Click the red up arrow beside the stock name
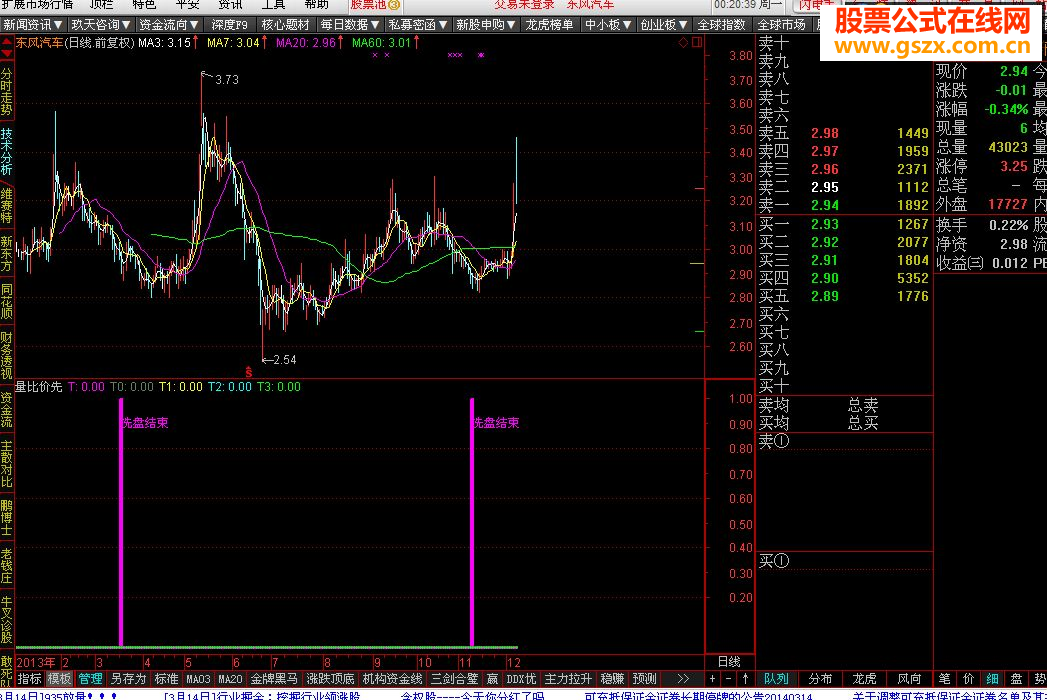The height and width of the screenshot is (700, 1047). (7, 43)
